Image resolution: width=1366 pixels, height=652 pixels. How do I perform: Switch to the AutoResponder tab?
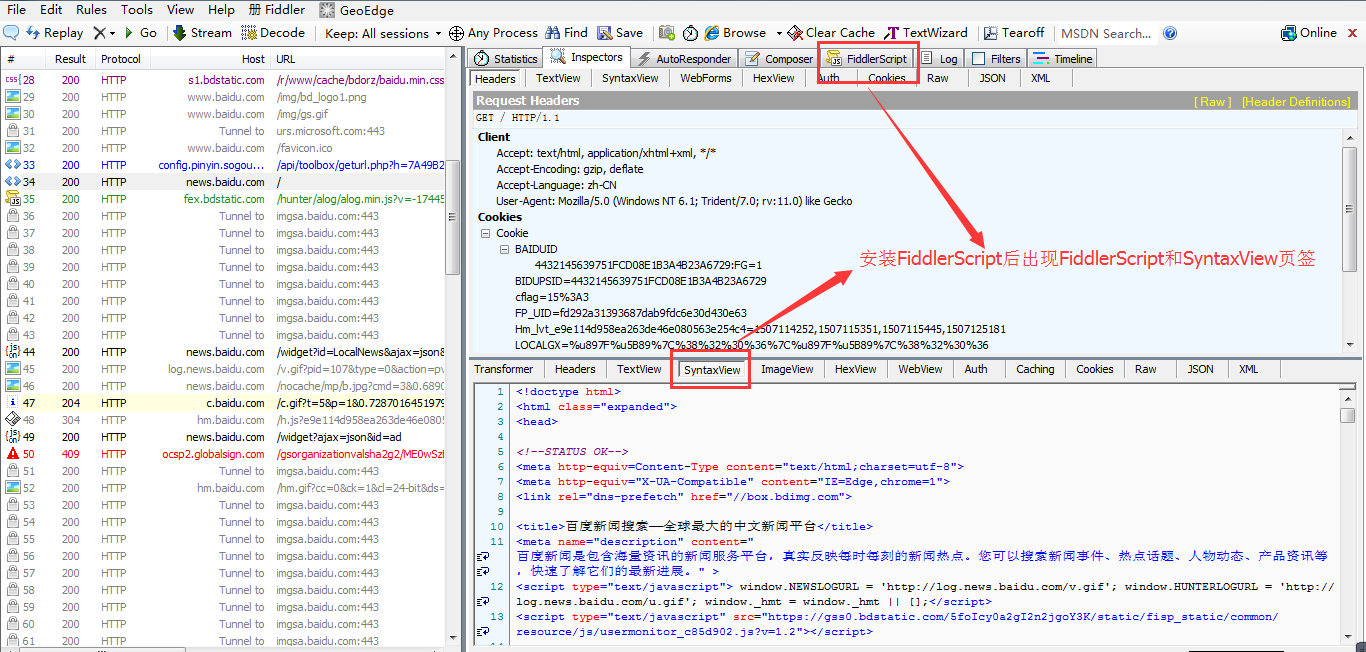tap(684, 59)
